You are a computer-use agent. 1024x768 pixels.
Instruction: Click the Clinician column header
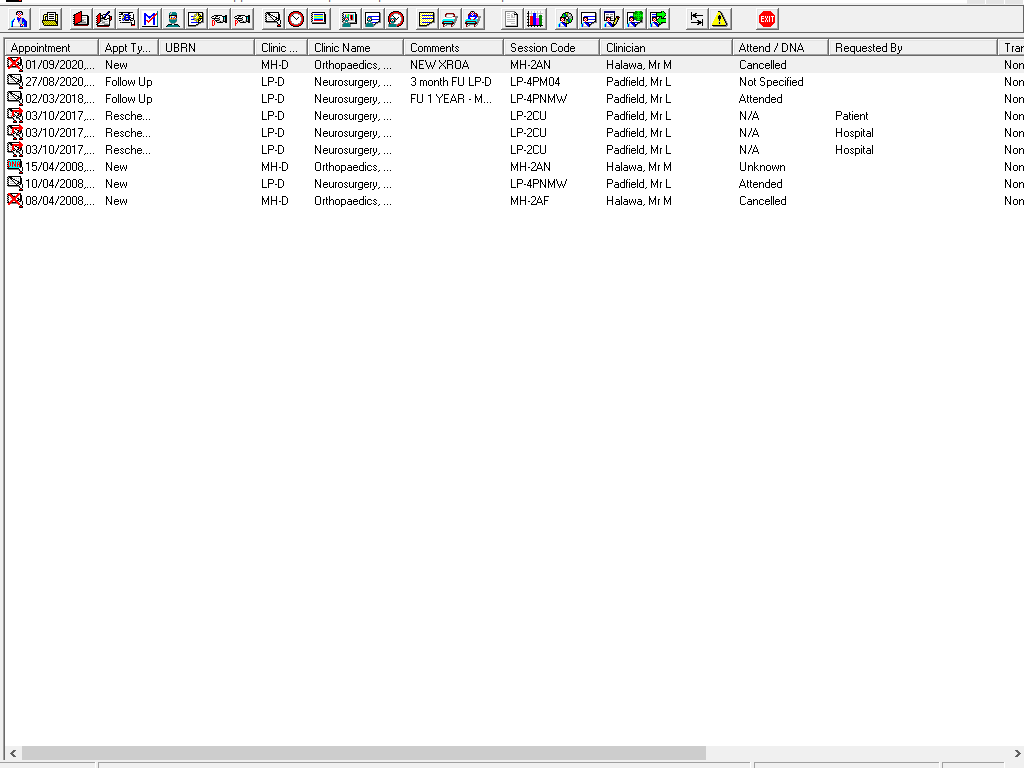[665, 48]
